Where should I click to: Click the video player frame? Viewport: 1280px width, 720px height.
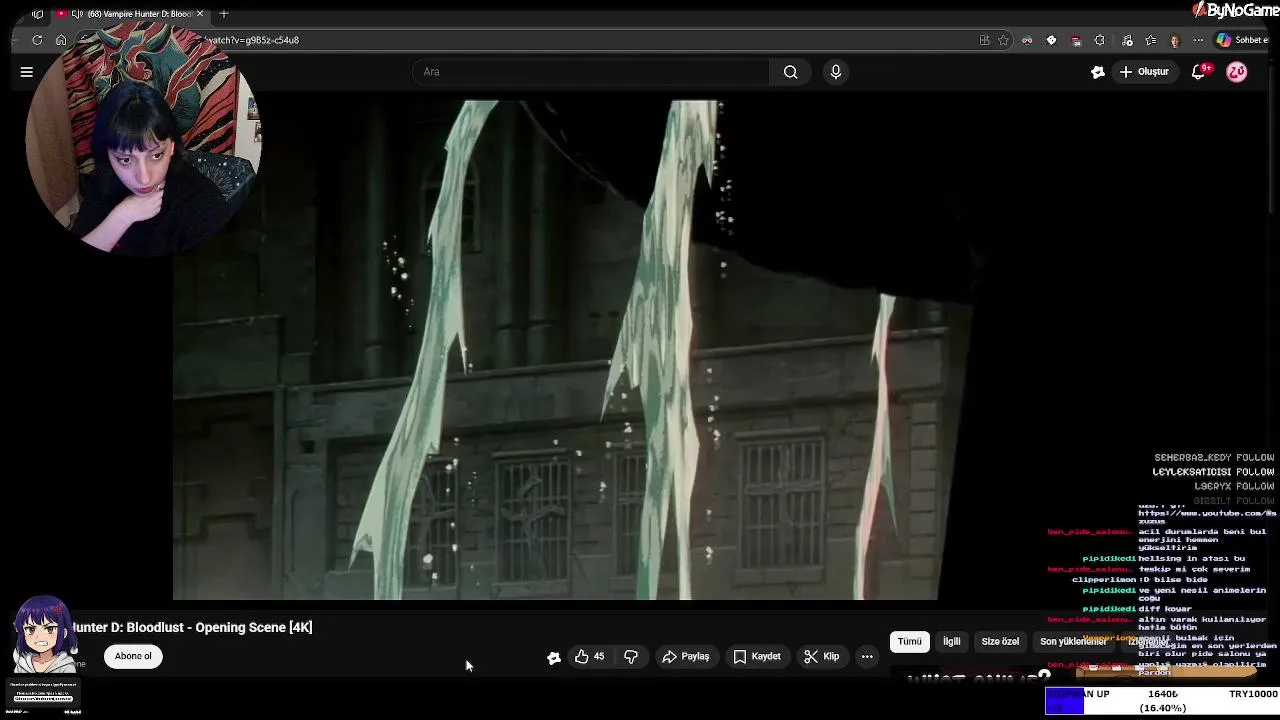[x=572, y=350]
